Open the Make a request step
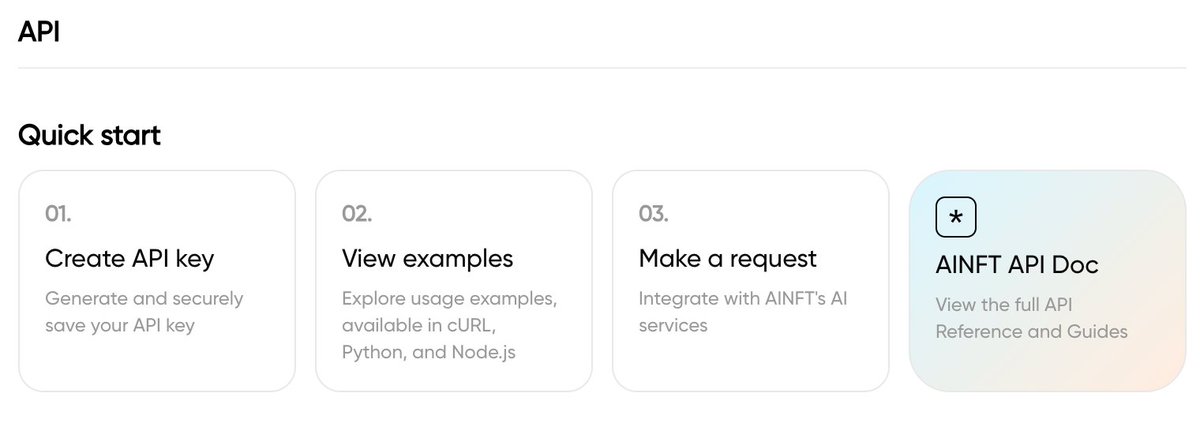The width and height of the screenshot is (1200, 423). [x=727, y=259]
